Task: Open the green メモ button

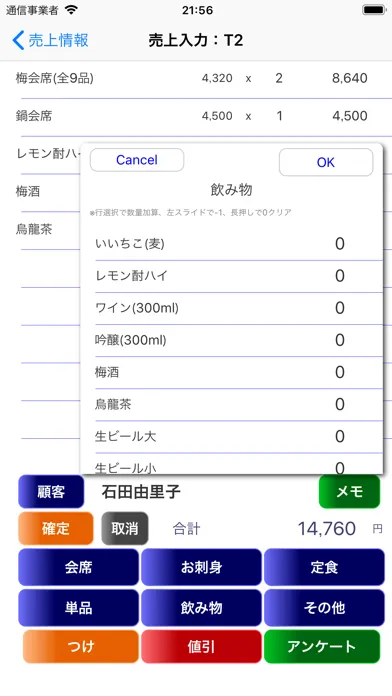Action: 349,491
